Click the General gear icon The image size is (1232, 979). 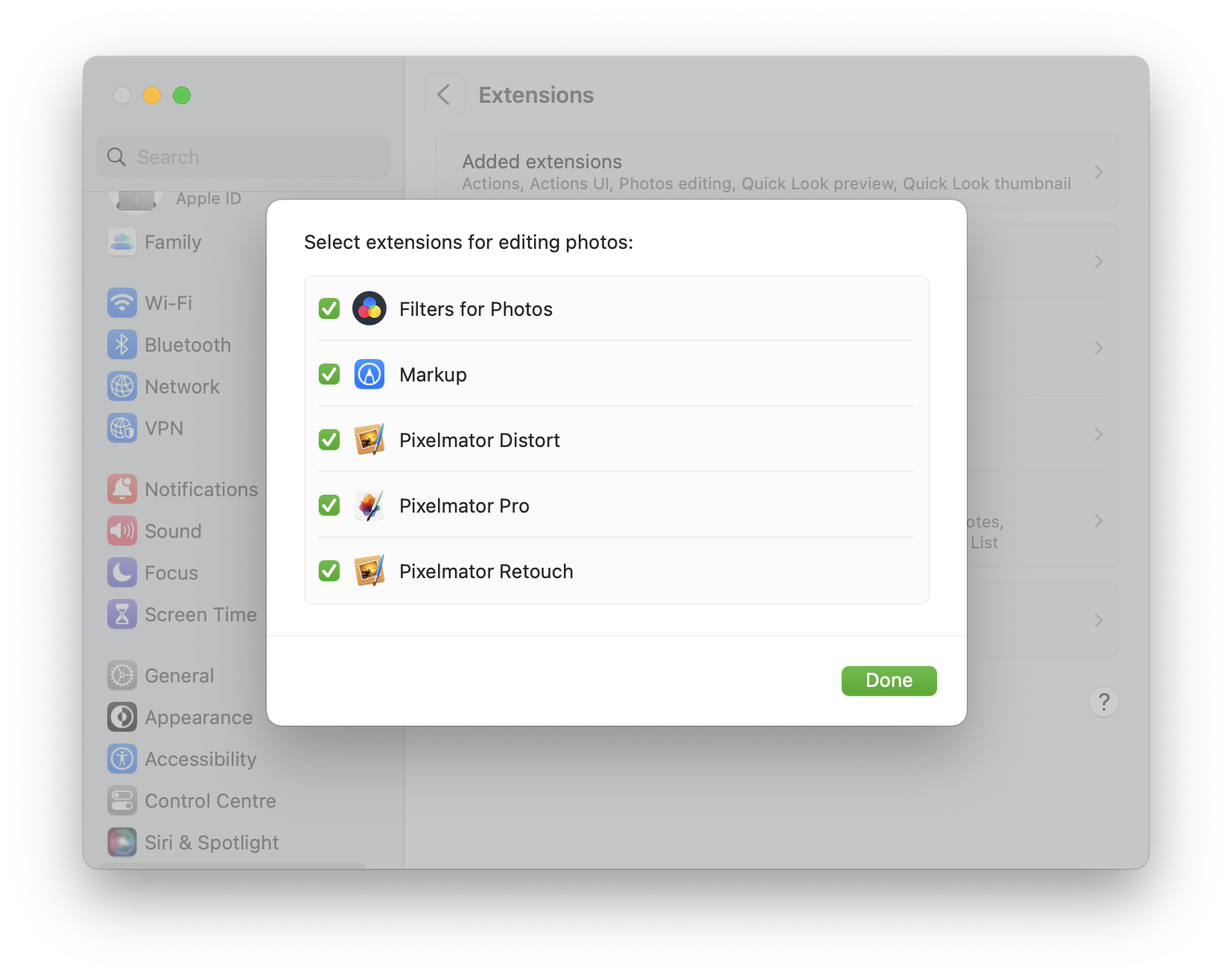(x=122, y=676)
